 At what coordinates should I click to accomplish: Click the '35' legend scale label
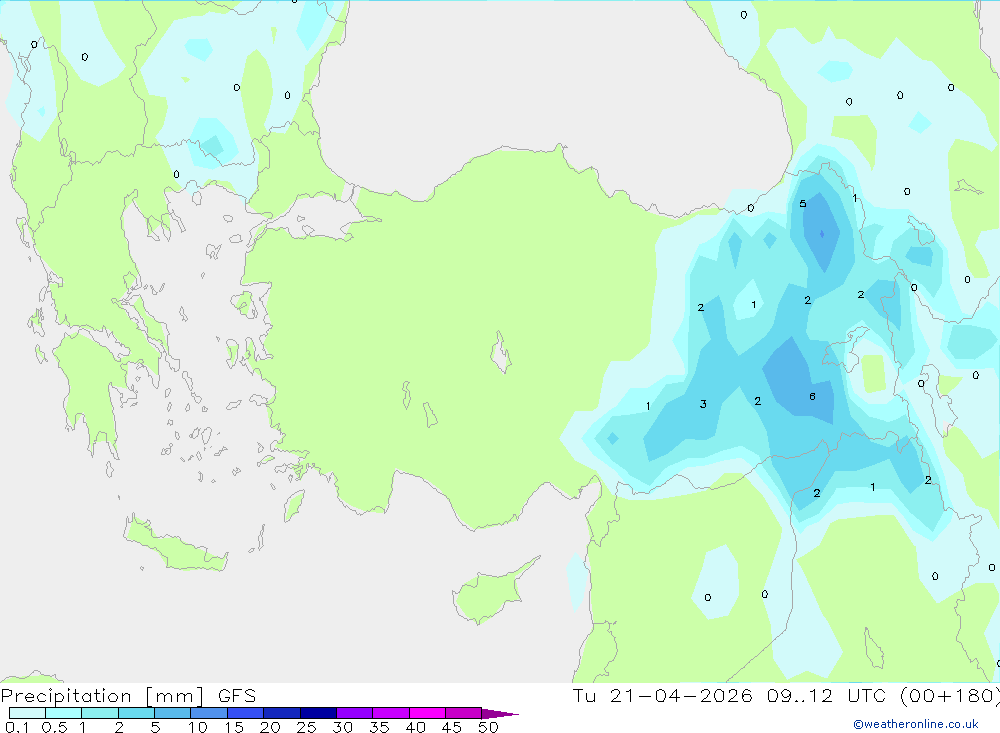click(379, 727)
